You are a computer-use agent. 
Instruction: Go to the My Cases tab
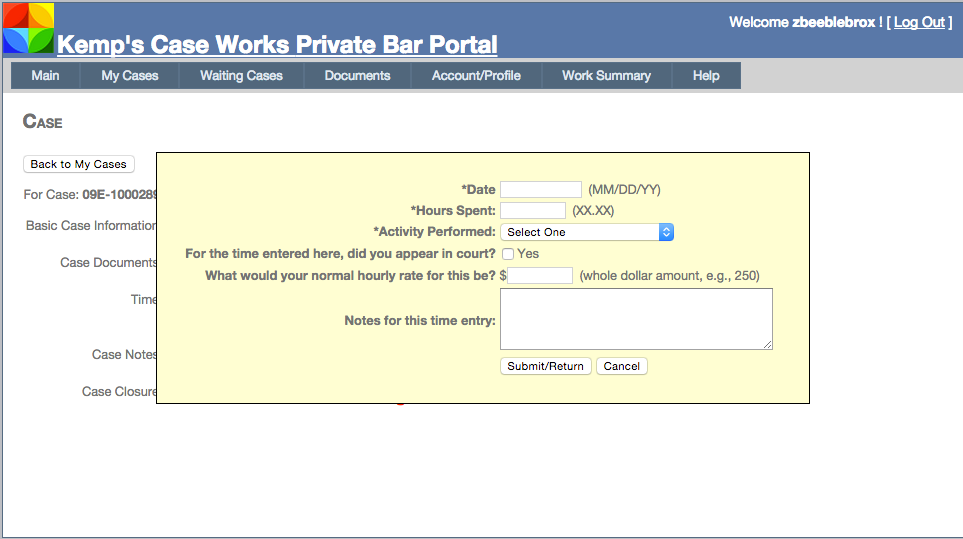pyautogui.click(x=130, y=76)
